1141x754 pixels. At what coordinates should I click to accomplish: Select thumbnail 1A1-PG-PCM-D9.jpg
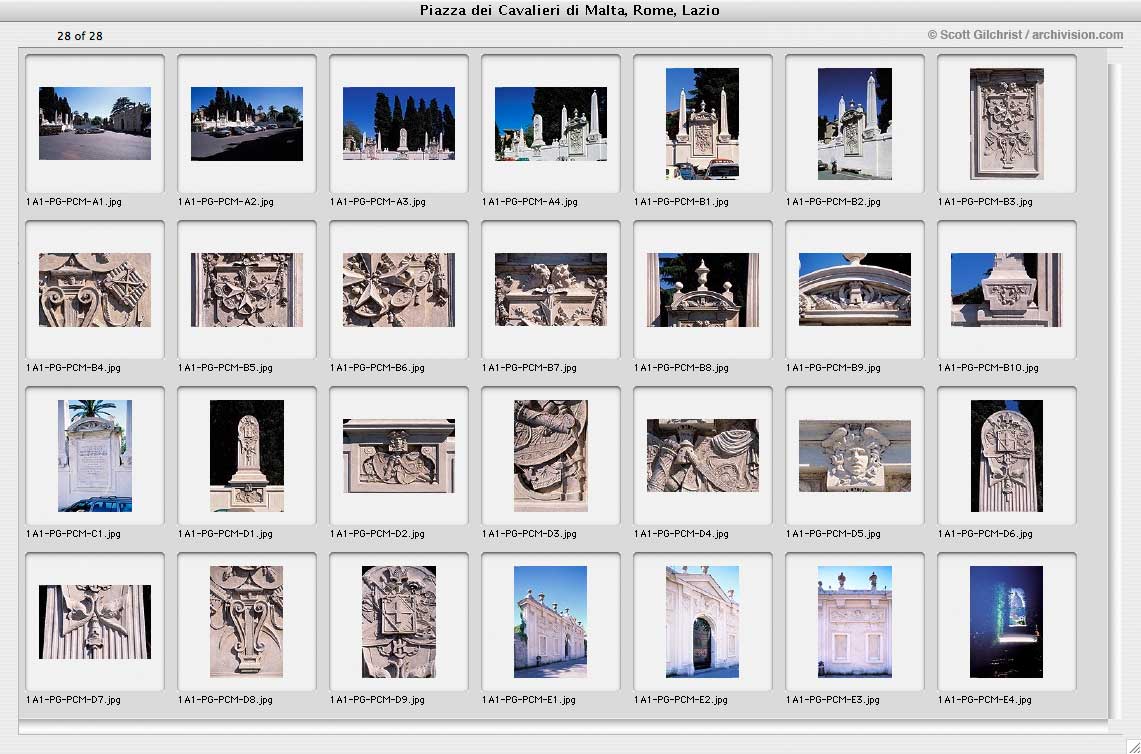pos(399,622)
